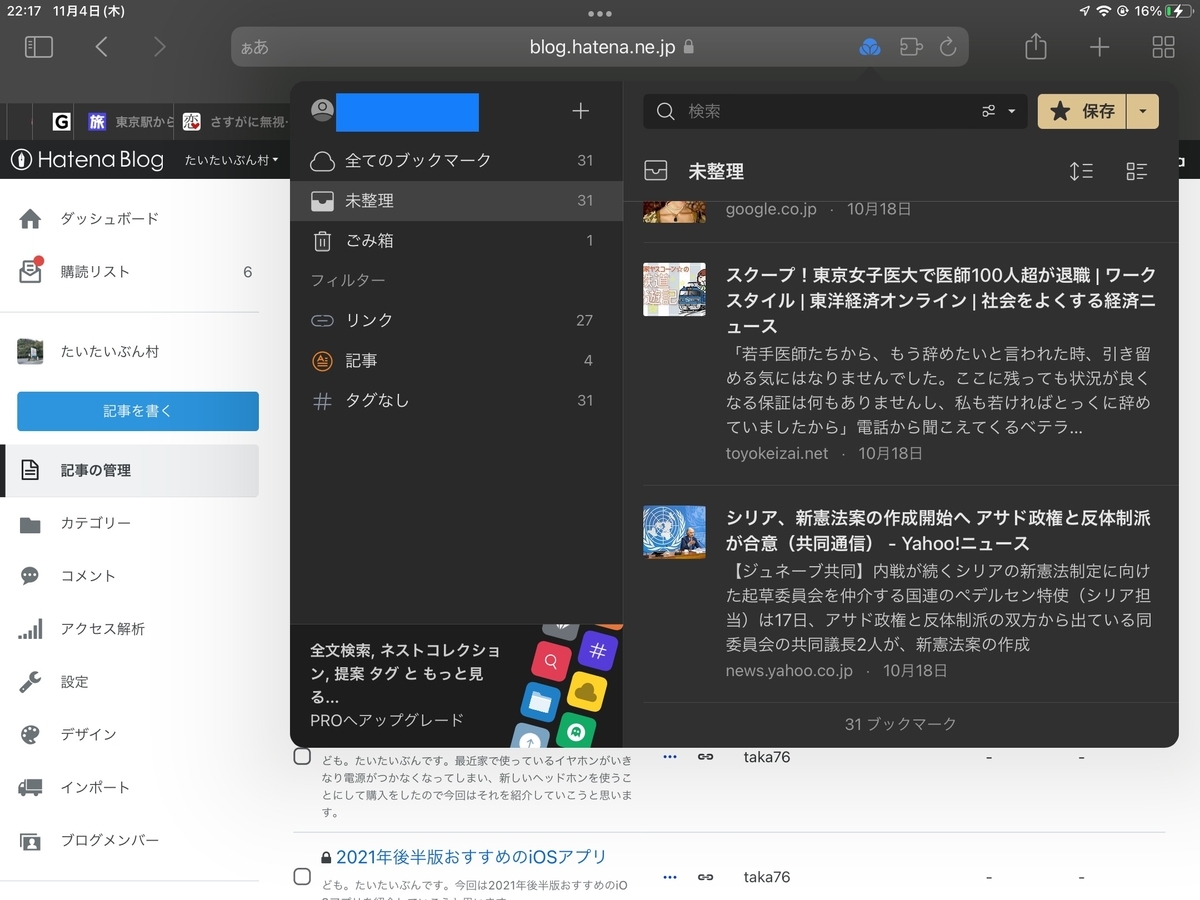Open 購読リスト in Hatena sidebar
The height and width of the screenshot is (900, 1200).
coord(95,271)
